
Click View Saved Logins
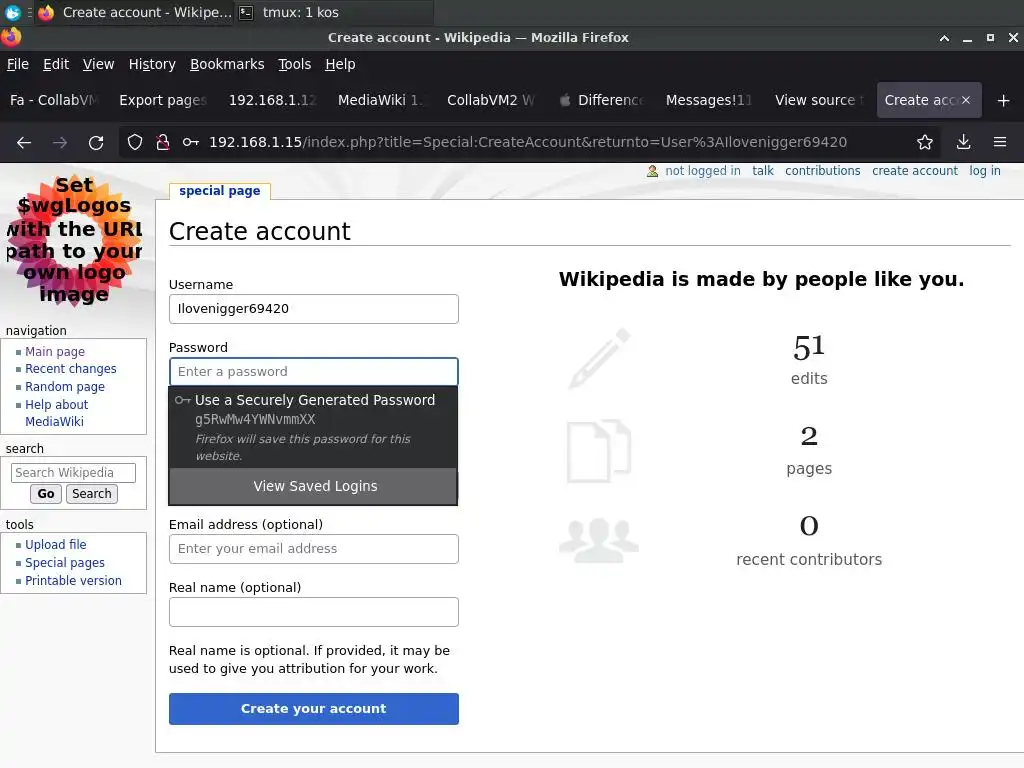point(313,487)
